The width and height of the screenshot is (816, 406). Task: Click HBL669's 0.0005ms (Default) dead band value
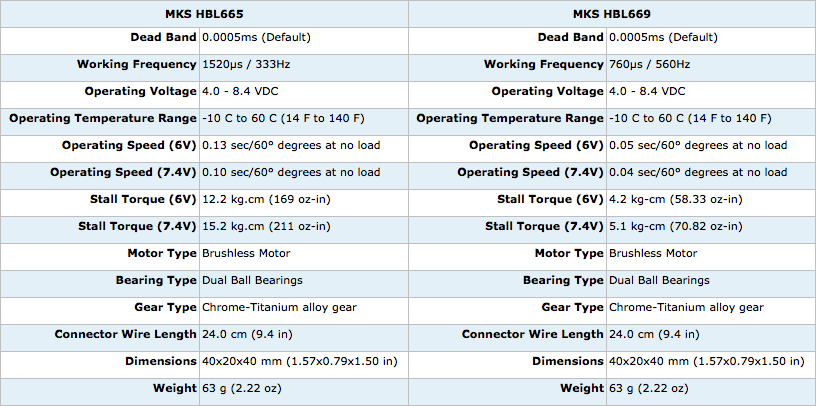pyautogui.click(x=664, y=37)
